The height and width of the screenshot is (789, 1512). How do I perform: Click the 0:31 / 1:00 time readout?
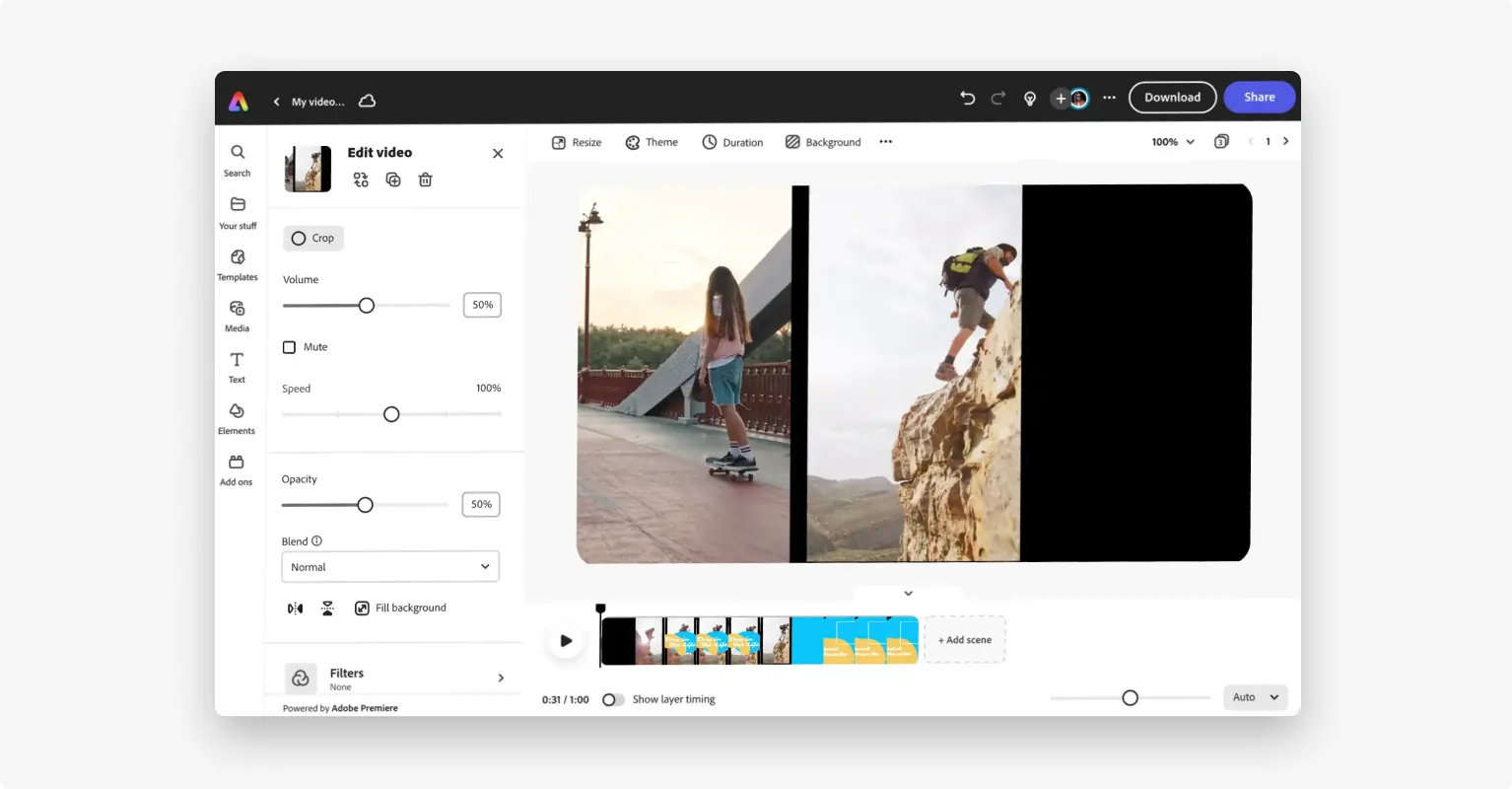tap(566, 700)
